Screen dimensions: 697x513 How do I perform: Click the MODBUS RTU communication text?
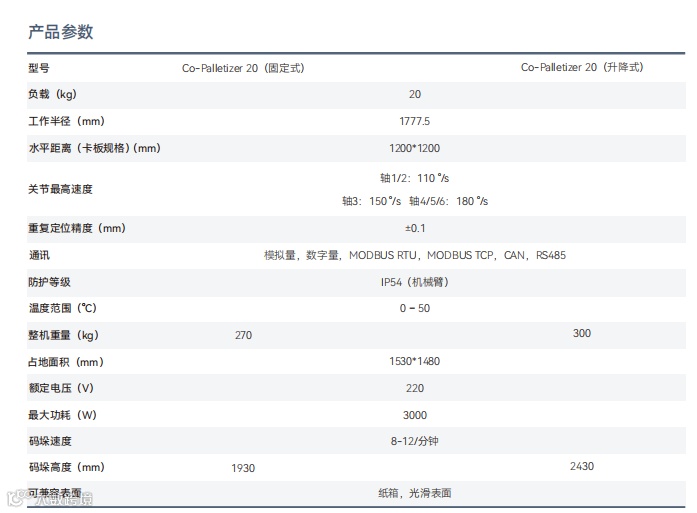click(x=383, y=255)
